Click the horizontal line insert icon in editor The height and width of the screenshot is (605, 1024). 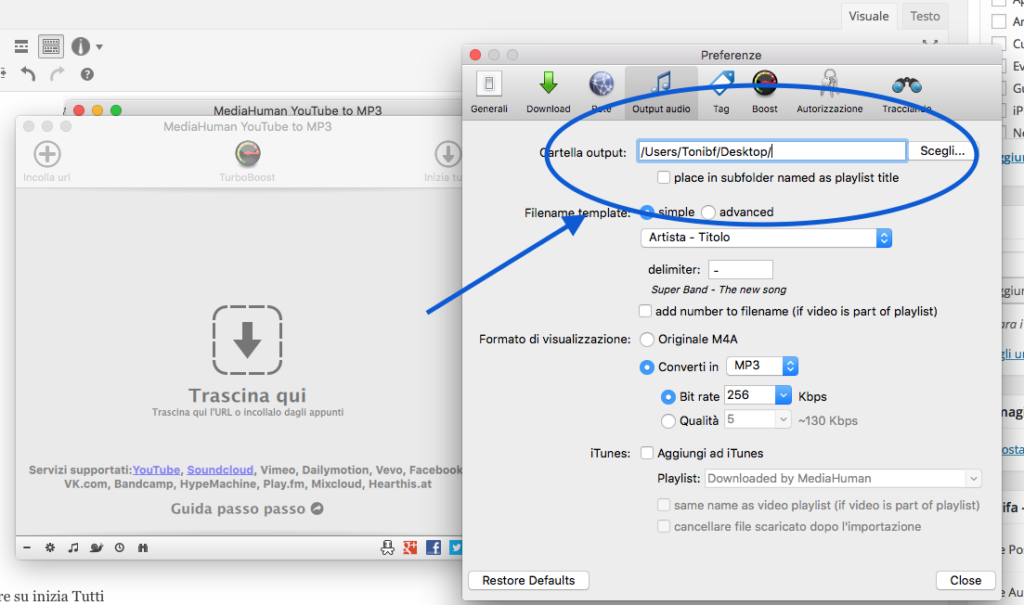tap(21, 46)
